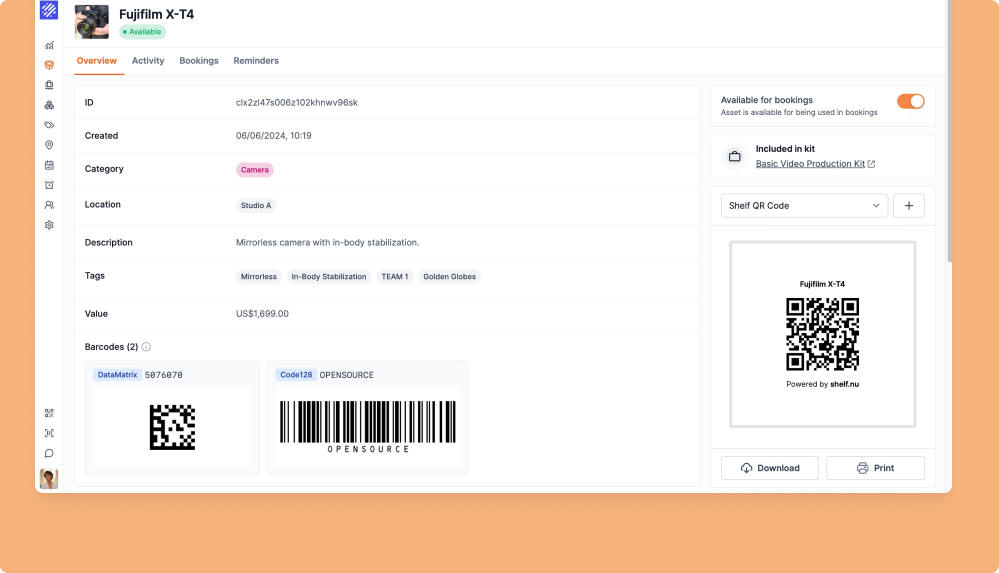The image size is (999, 573).
Task: Click the plus button next to Shelf QR Code
Action: [x=909, y=205]
